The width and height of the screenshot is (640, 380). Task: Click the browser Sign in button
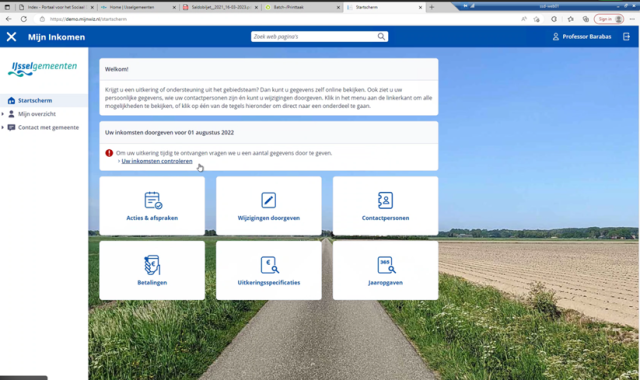point(609,19)
